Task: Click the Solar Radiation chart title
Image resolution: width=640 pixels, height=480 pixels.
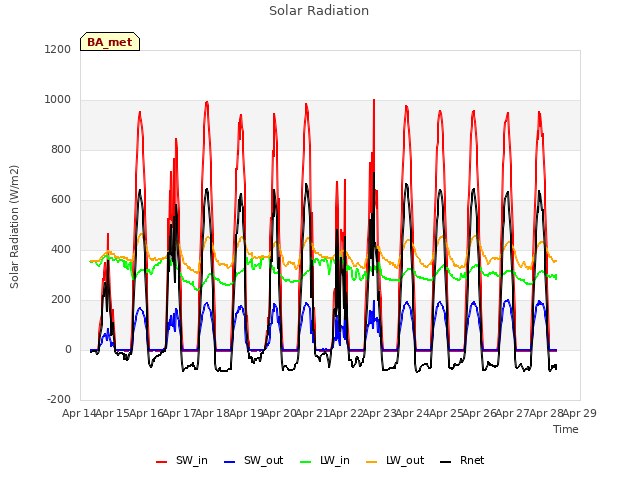Action: [319, 11]
